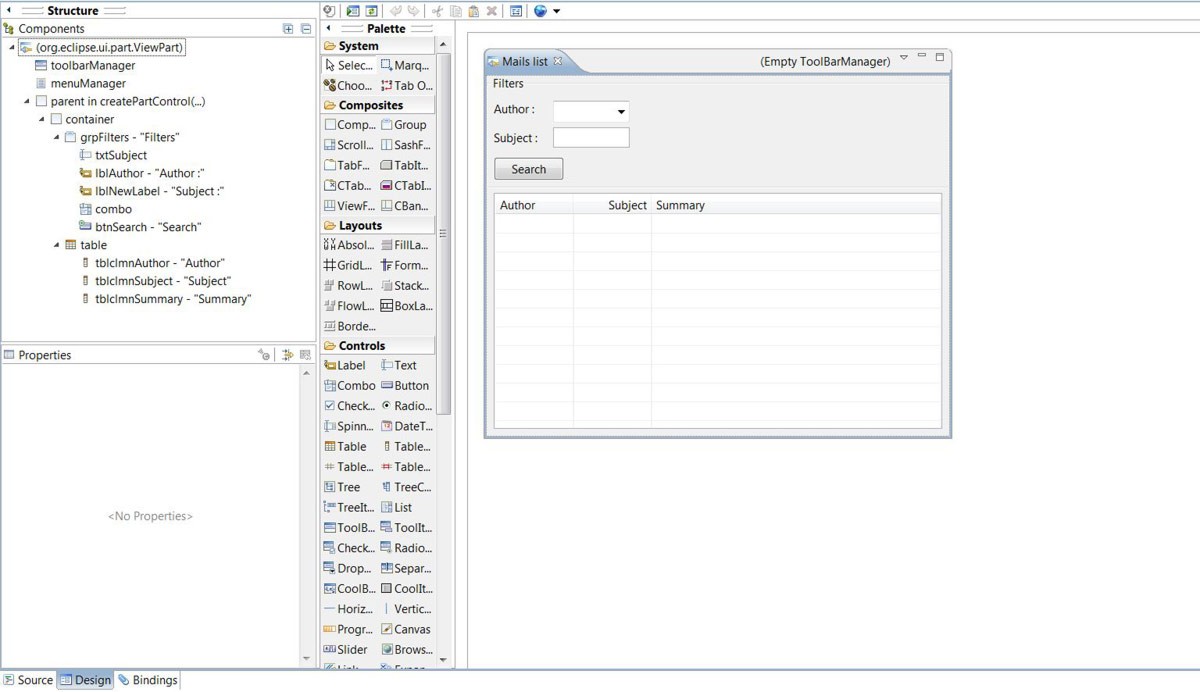Click the globe icon in top toolbar
The image size is (1200, 692).
541,11
